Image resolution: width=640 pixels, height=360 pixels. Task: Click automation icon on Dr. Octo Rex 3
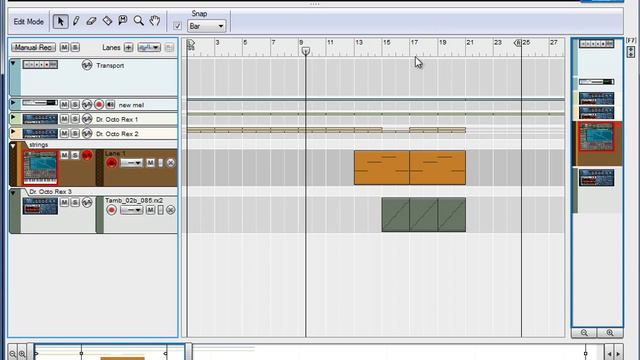click(87, 202)
